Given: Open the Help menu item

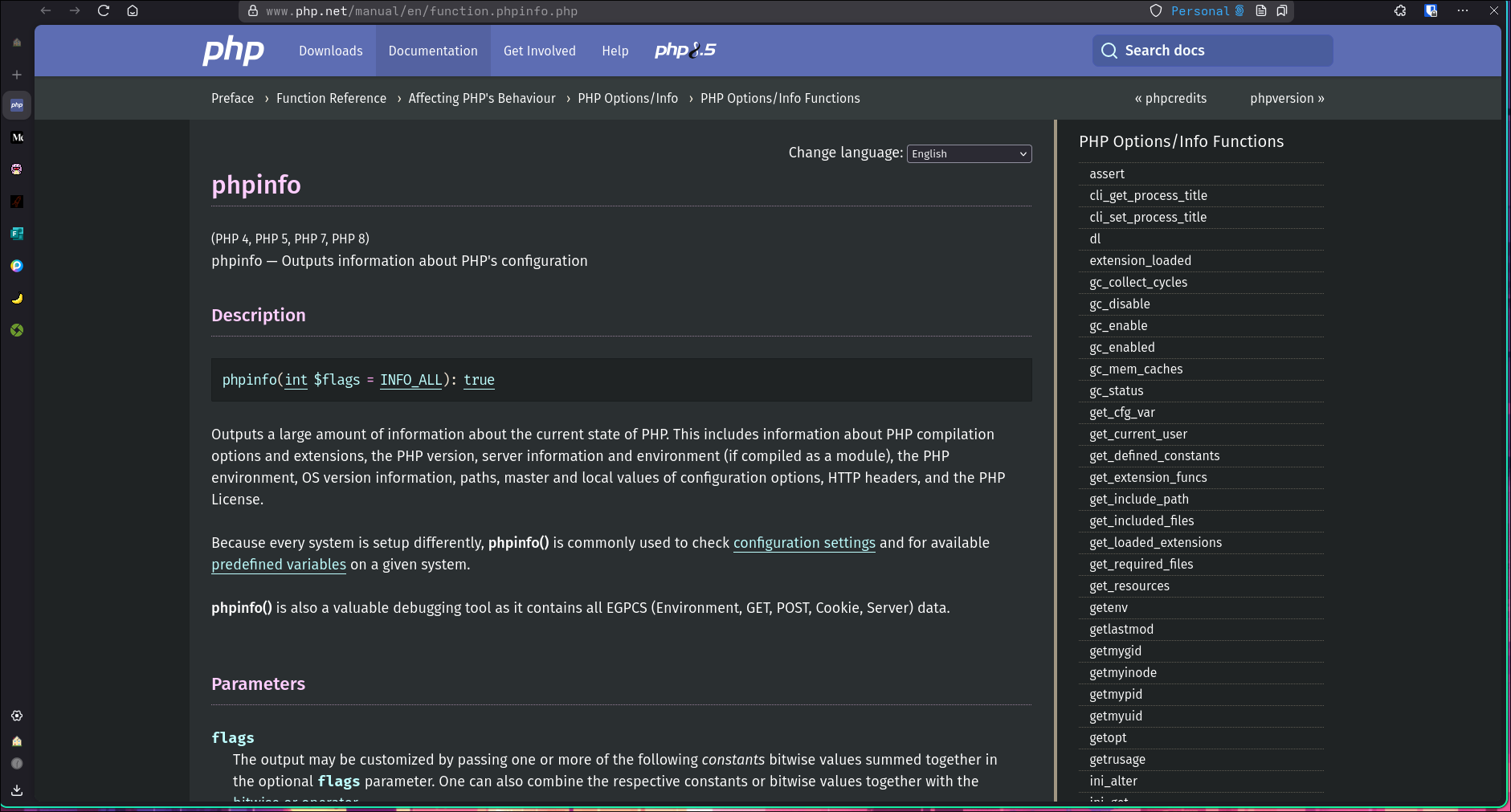Looking at the screenshot, I should (615, 51).
